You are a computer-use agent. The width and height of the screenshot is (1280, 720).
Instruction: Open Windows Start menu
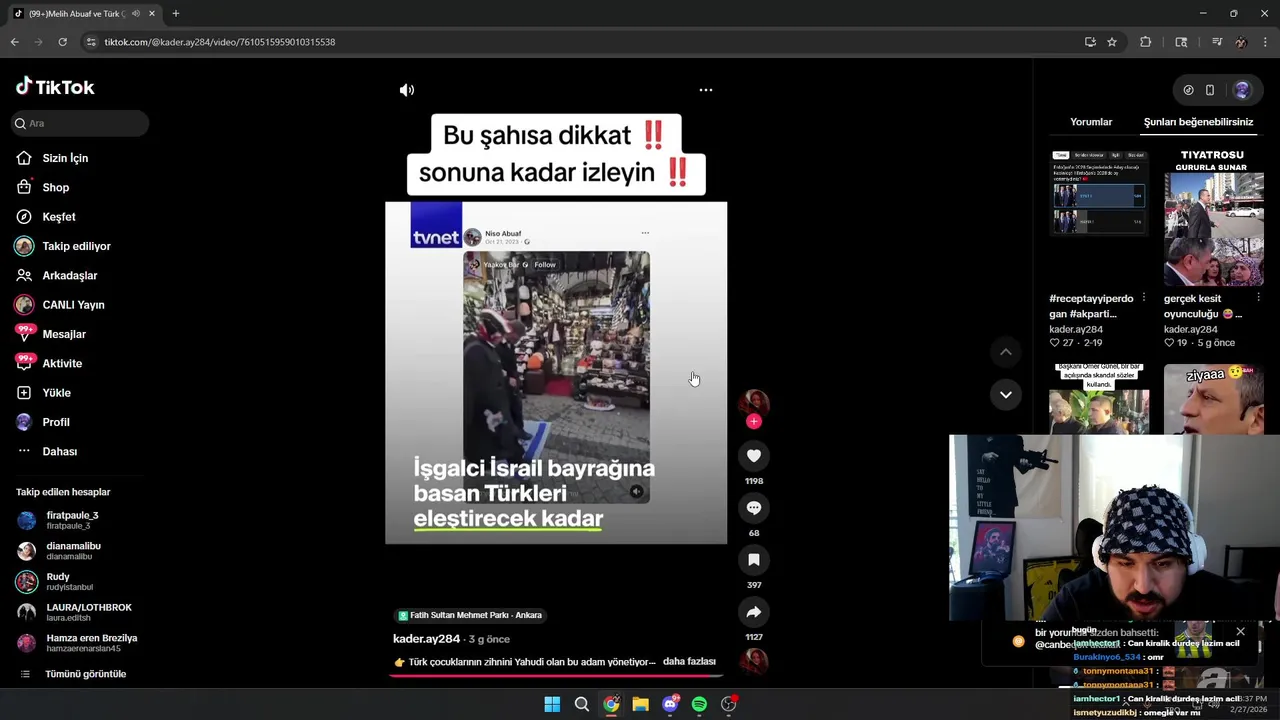(552, 704)
